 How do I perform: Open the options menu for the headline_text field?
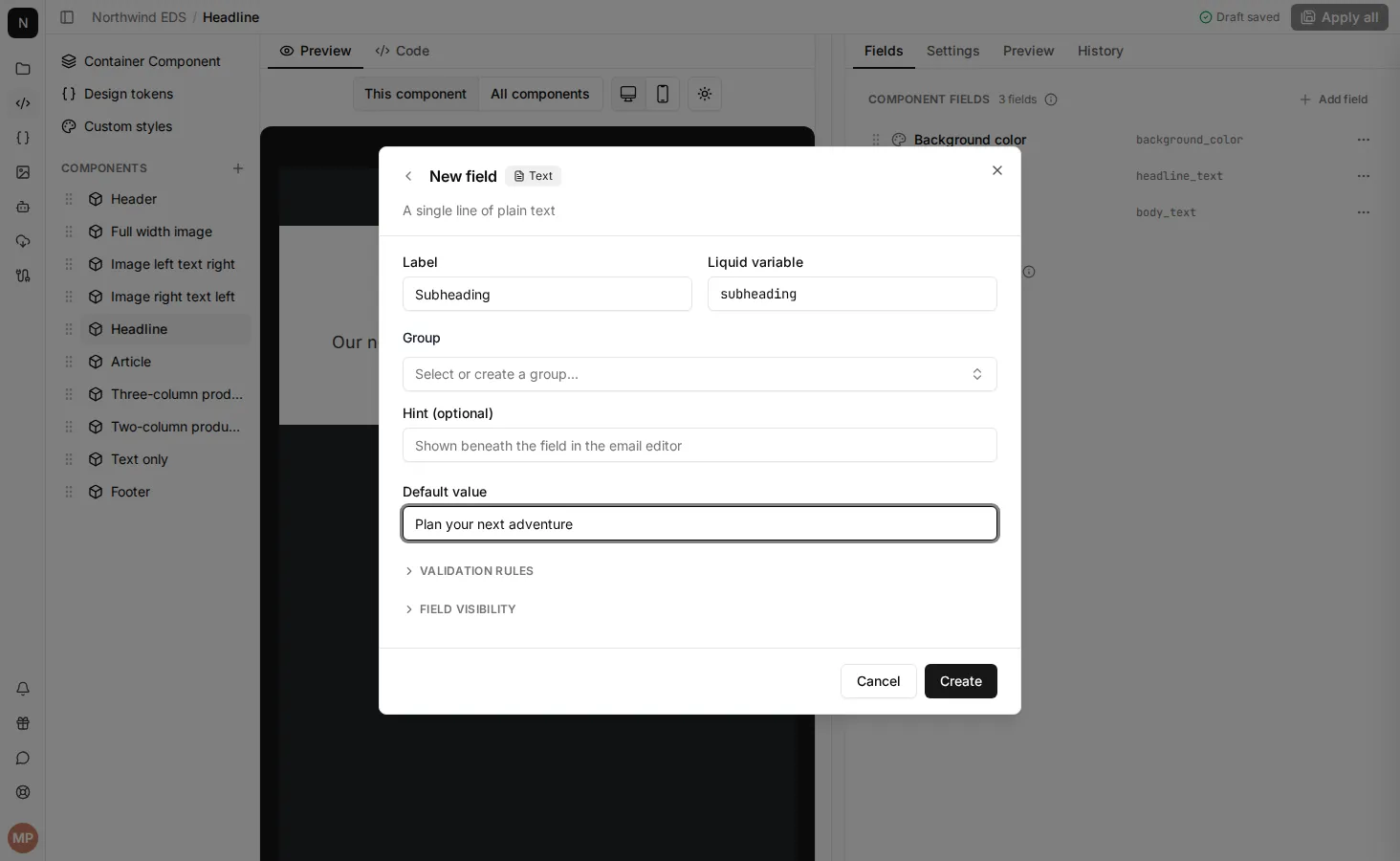click(1364, 176)
